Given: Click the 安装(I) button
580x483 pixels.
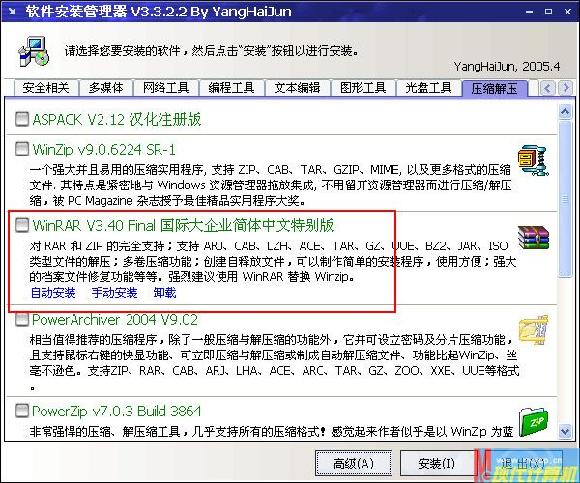Looking at the screenshot, I should pos(436,463).
